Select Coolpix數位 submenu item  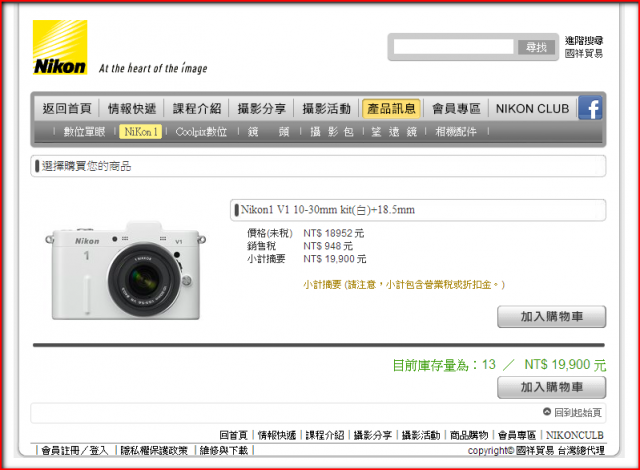click(x=201, y=132)
